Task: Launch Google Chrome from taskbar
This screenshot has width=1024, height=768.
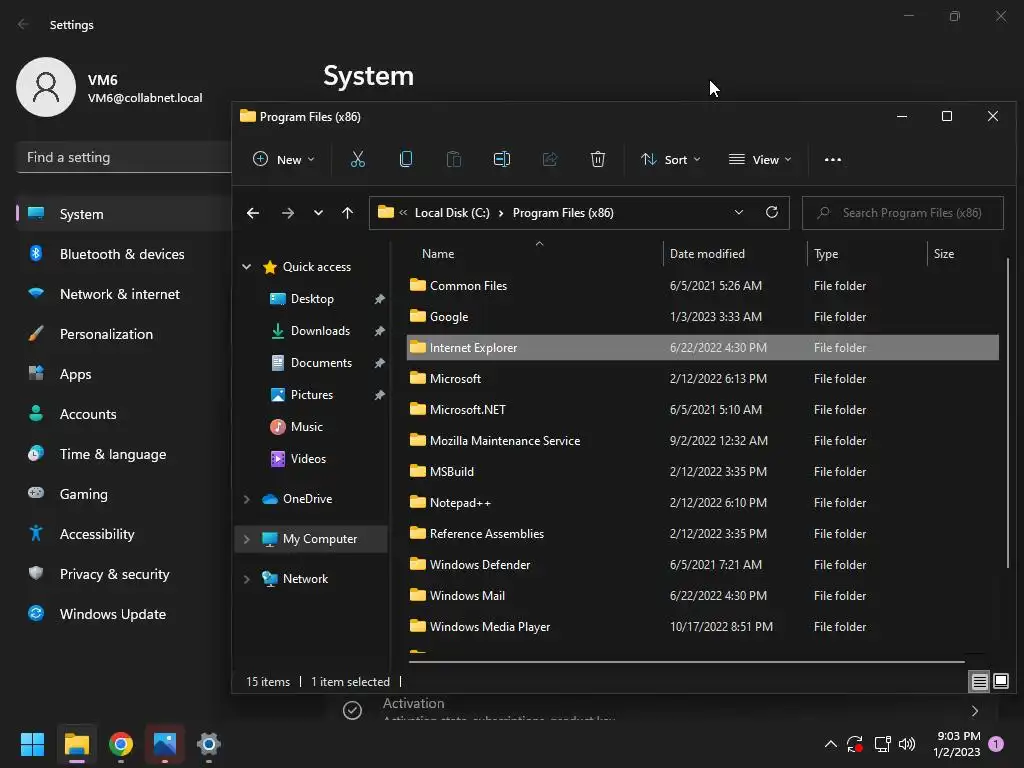Action: [121, 744]
